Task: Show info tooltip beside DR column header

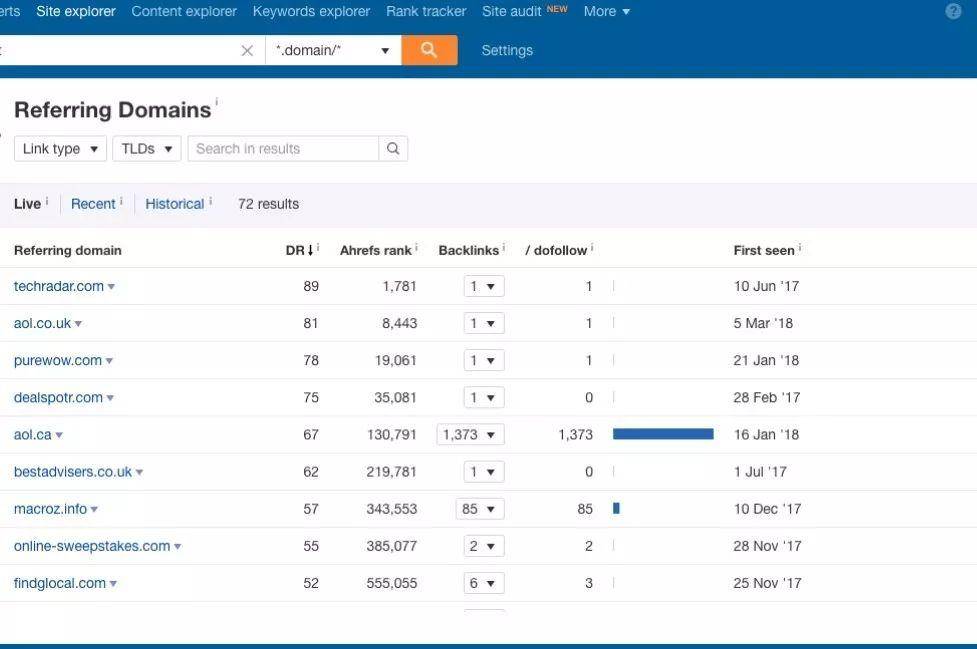Action: (x=318, y=247)
